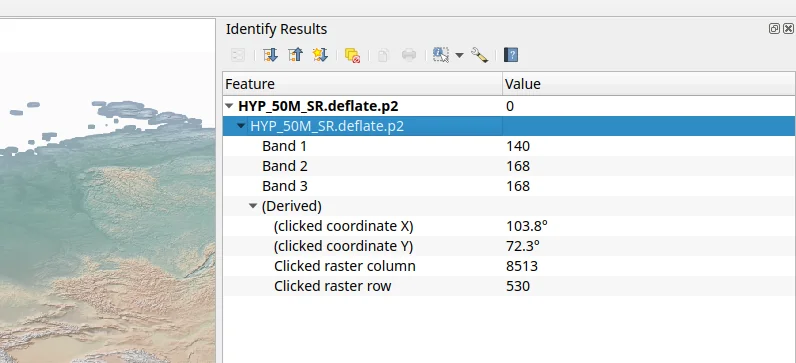Viewport: 796px width, 363px height.
Task: Open Identify Settings with the wrench icon
Action: (479, 55)
